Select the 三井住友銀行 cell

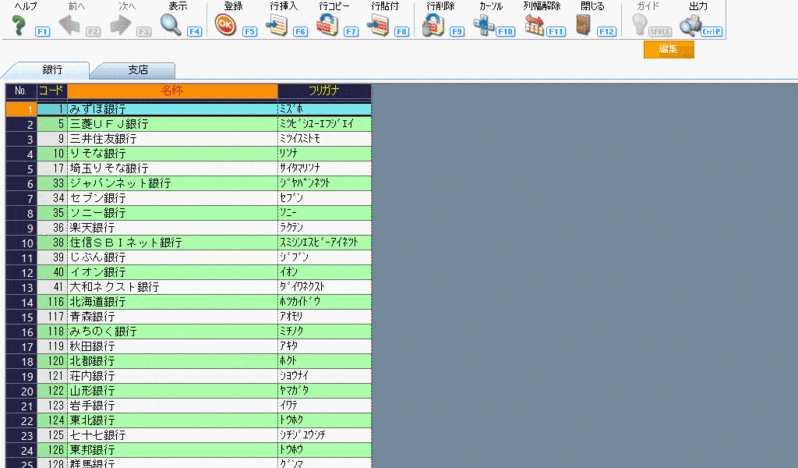click(173, 139)
